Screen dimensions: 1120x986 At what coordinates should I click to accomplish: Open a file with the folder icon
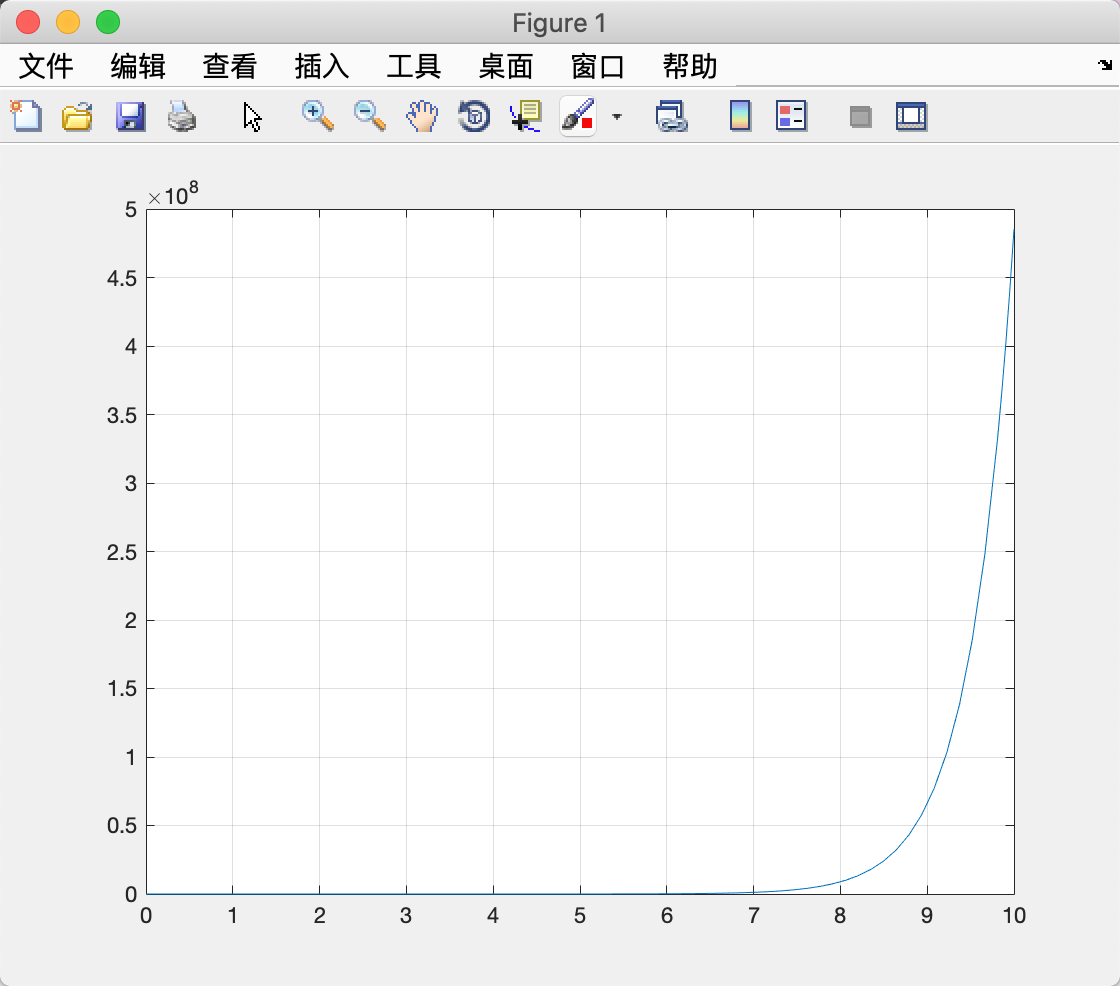tap(77, 116)
